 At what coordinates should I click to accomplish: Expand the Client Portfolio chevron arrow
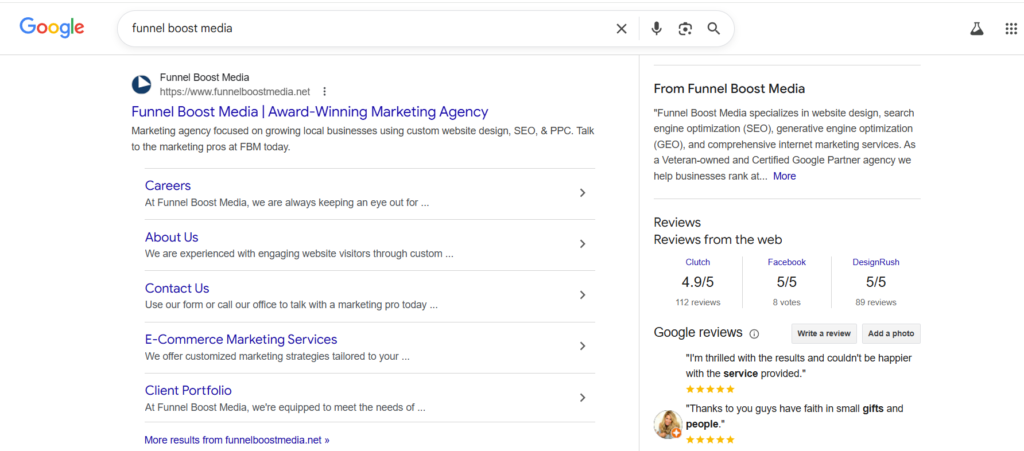(582, 397)
